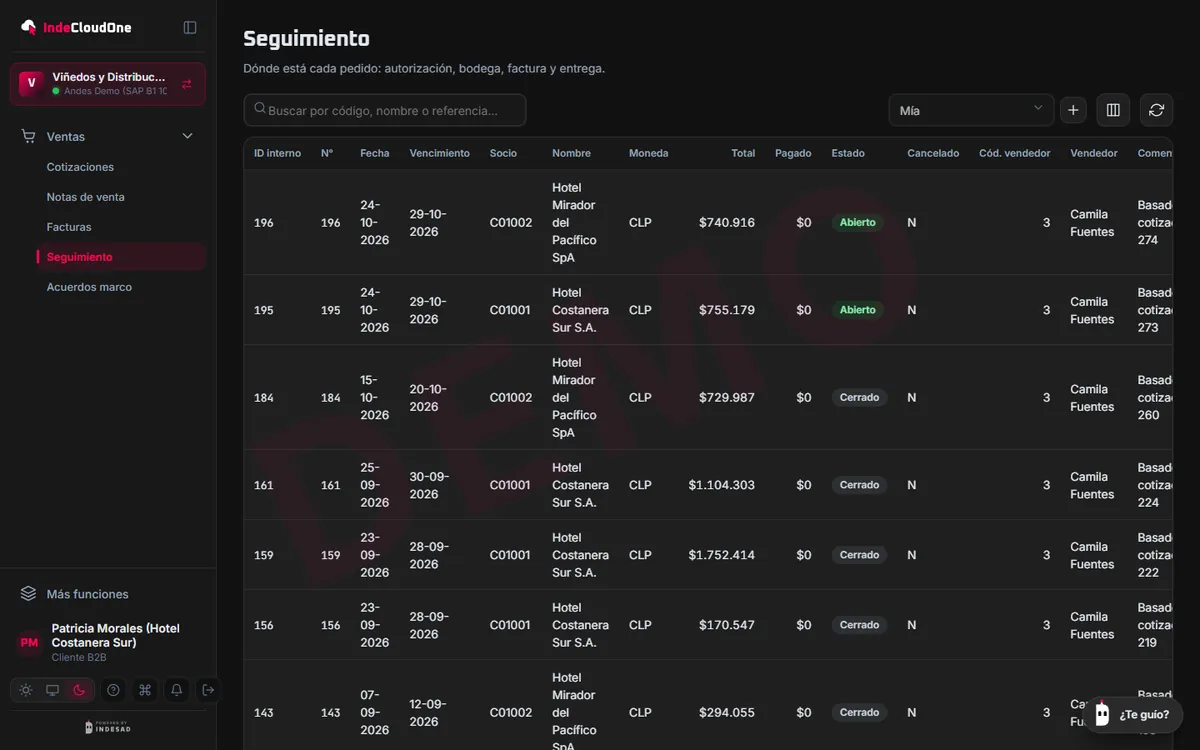Click Patricia Morales user profile name
The width and height of the screenshot is (1200, 750).
tap(116, 636)
